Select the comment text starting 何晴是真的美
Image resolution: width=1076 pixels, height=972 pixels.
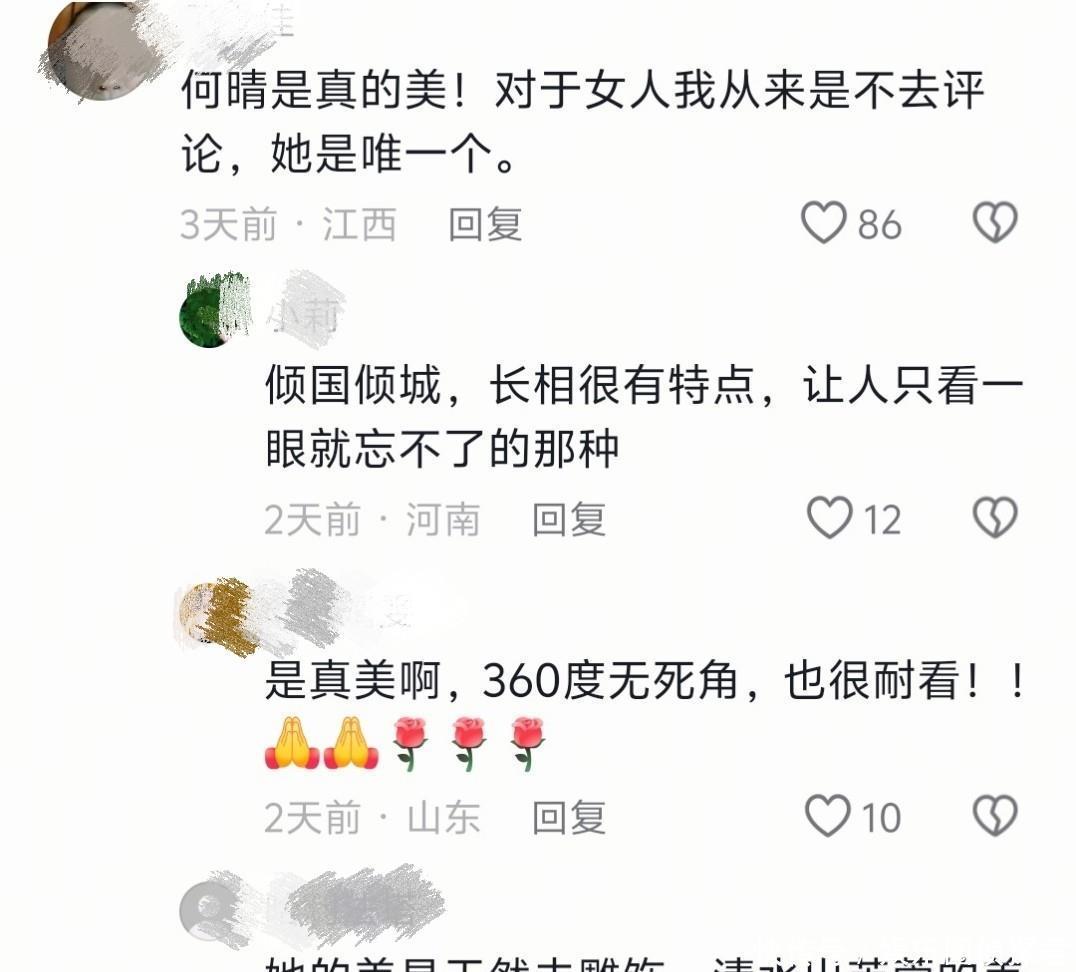tap(583, 122)
